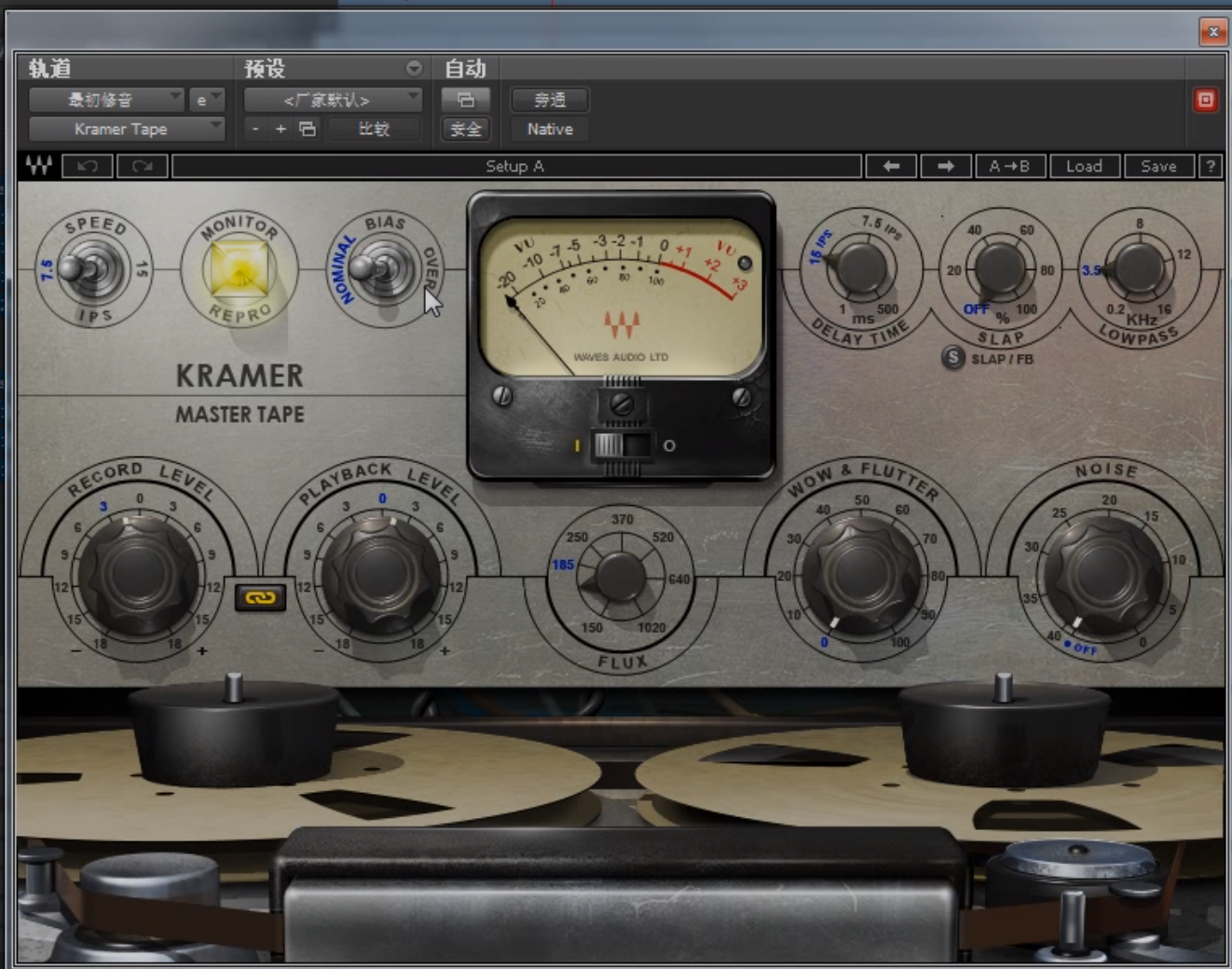Copy settings with A→B button
1232x969 pixels.
pos(1009,167)
